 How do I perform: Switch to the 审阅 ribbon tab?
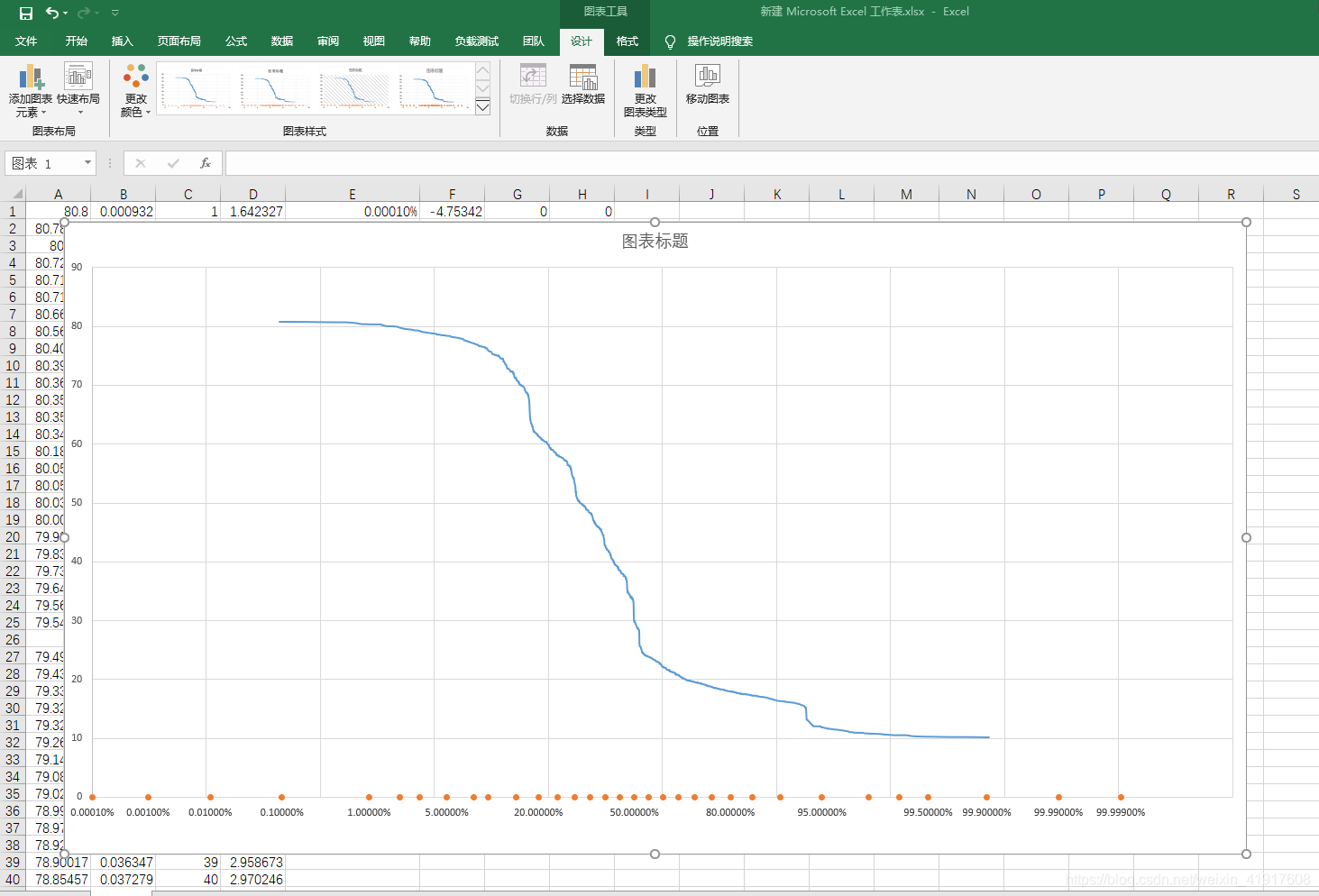[x=328, y=41]
